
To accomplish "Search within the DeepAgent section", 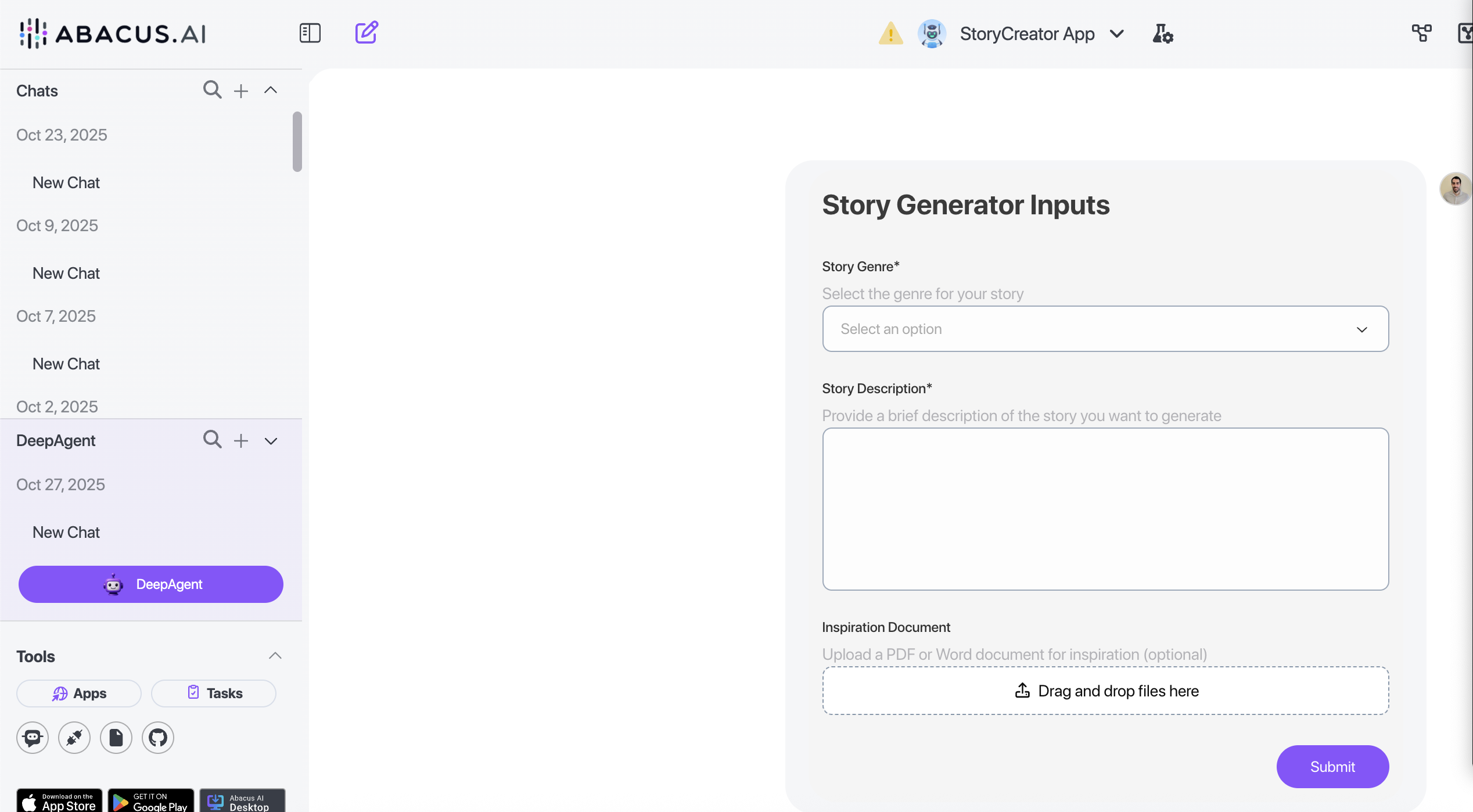I will coord(211,440).
